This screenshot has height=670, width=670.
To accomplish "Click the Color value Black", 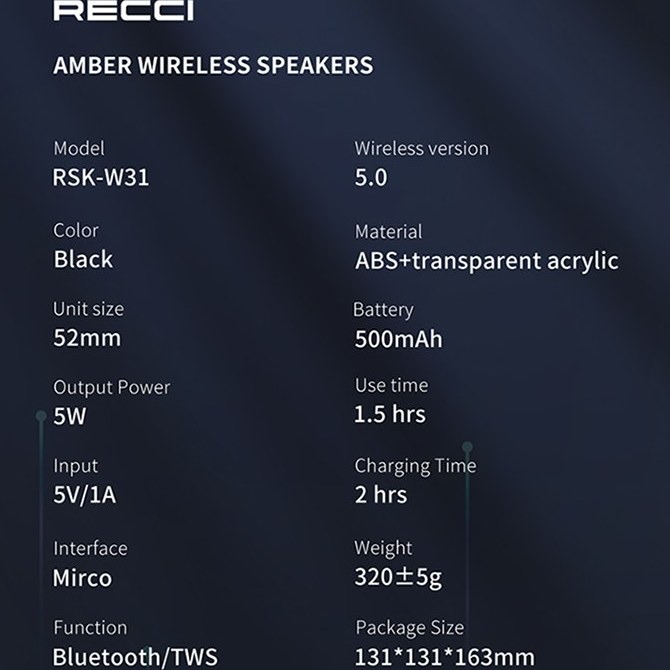I will (x=83, y=260).
